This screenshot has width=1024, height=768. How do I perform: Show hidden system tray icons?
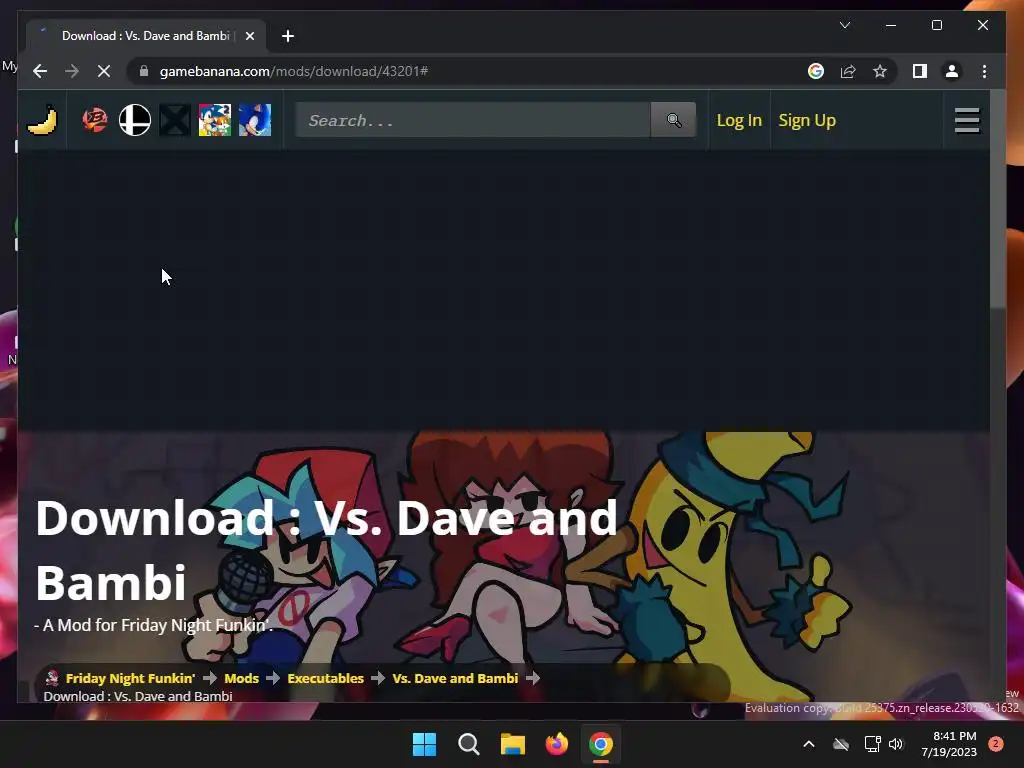[x=808, y=744]
